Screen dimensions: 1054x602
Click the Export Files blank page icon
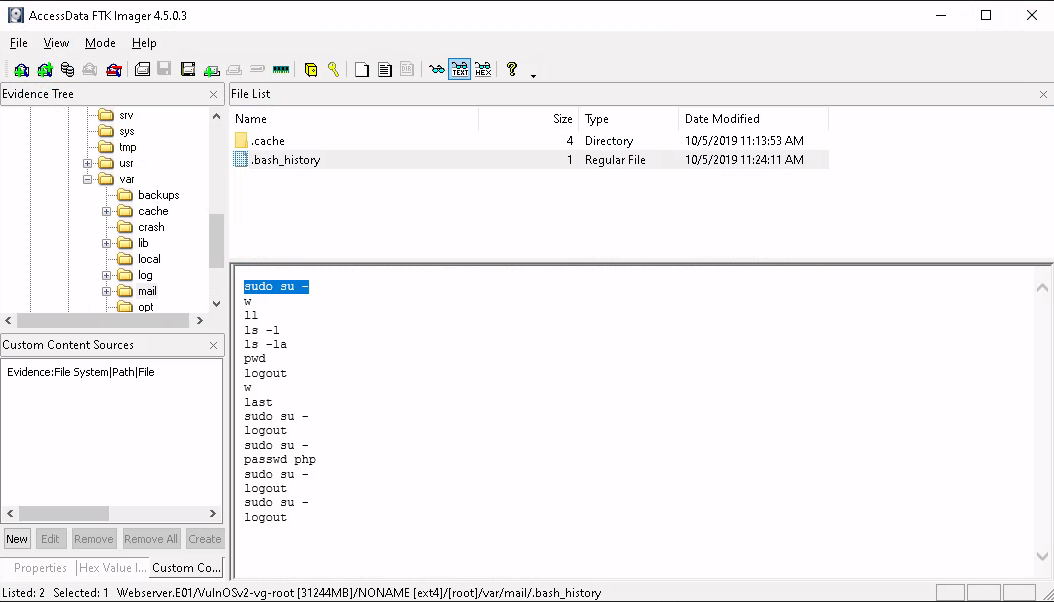[x=362, y=69]
